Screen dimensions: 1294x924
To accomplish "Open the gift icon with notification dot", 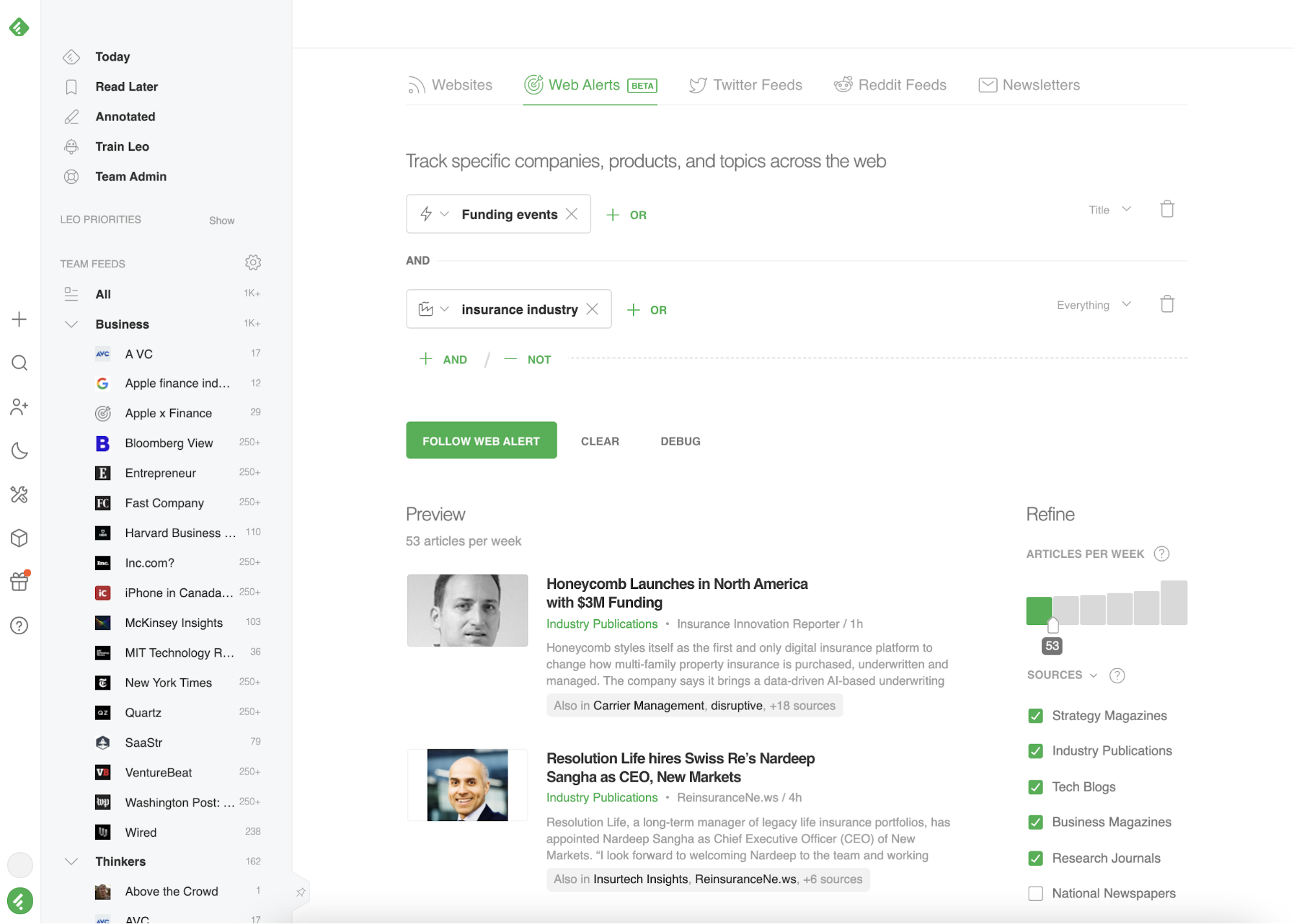I will [19, 581].
